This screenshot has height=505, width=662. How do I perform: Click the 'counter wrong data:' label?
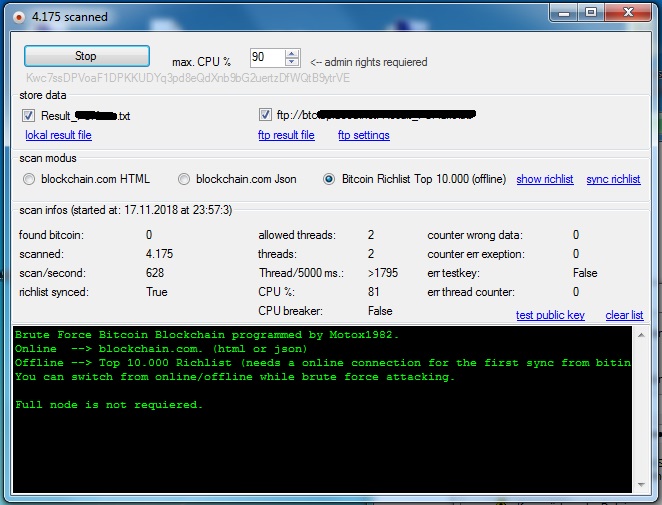[475, 235]
